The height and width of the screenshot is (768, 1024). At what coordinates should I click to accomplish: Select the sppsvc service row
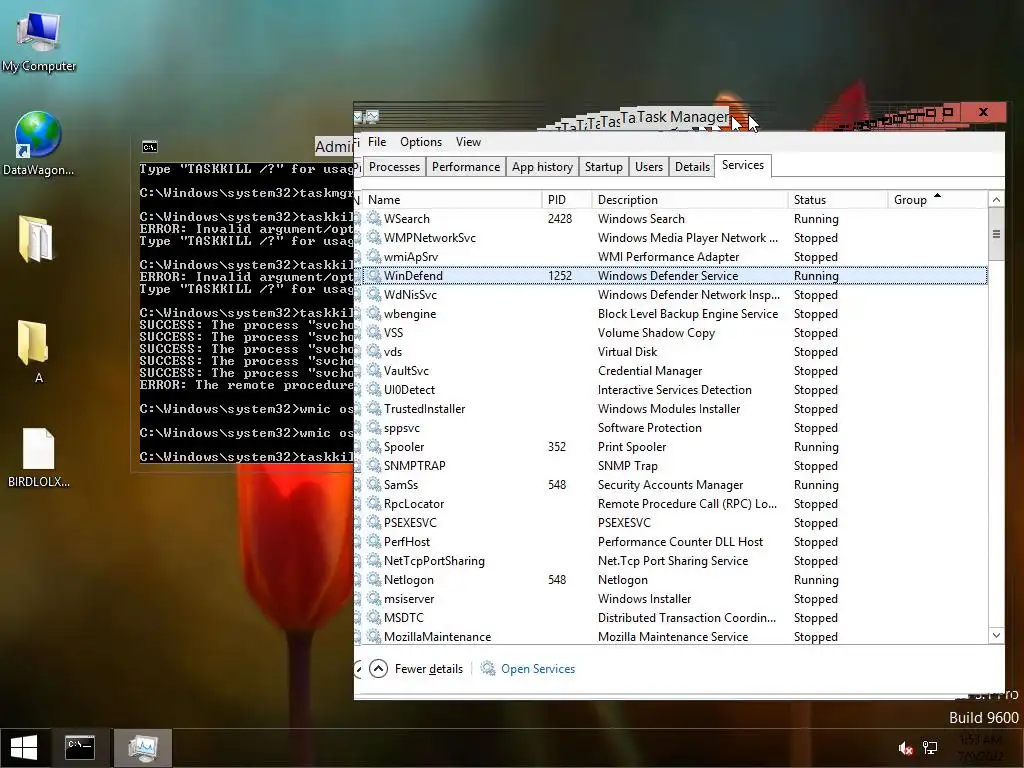click(675, 428)
